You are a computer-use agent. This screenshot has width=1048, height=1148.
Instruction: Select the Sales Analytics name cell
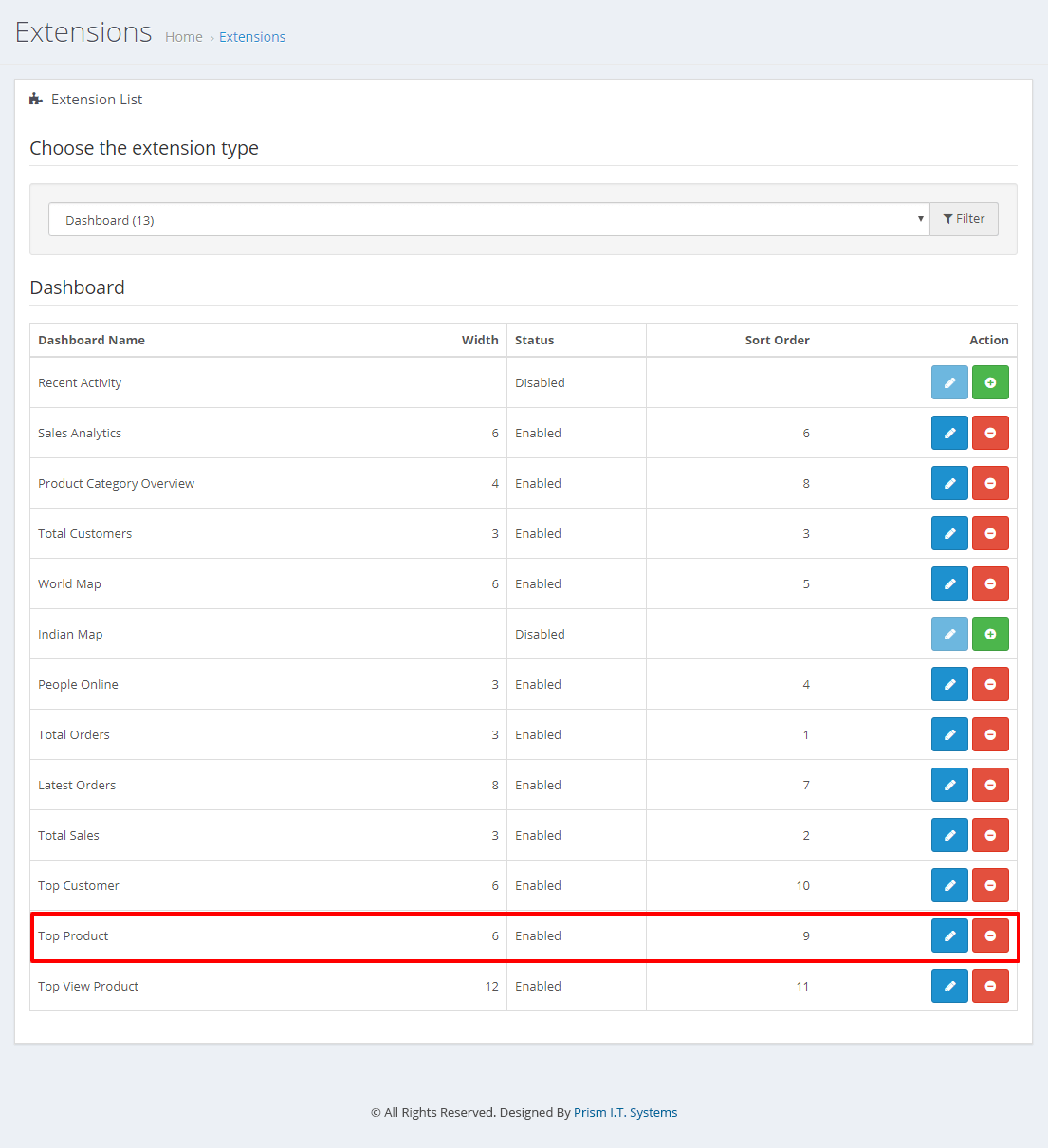click(x=212, y=433)
